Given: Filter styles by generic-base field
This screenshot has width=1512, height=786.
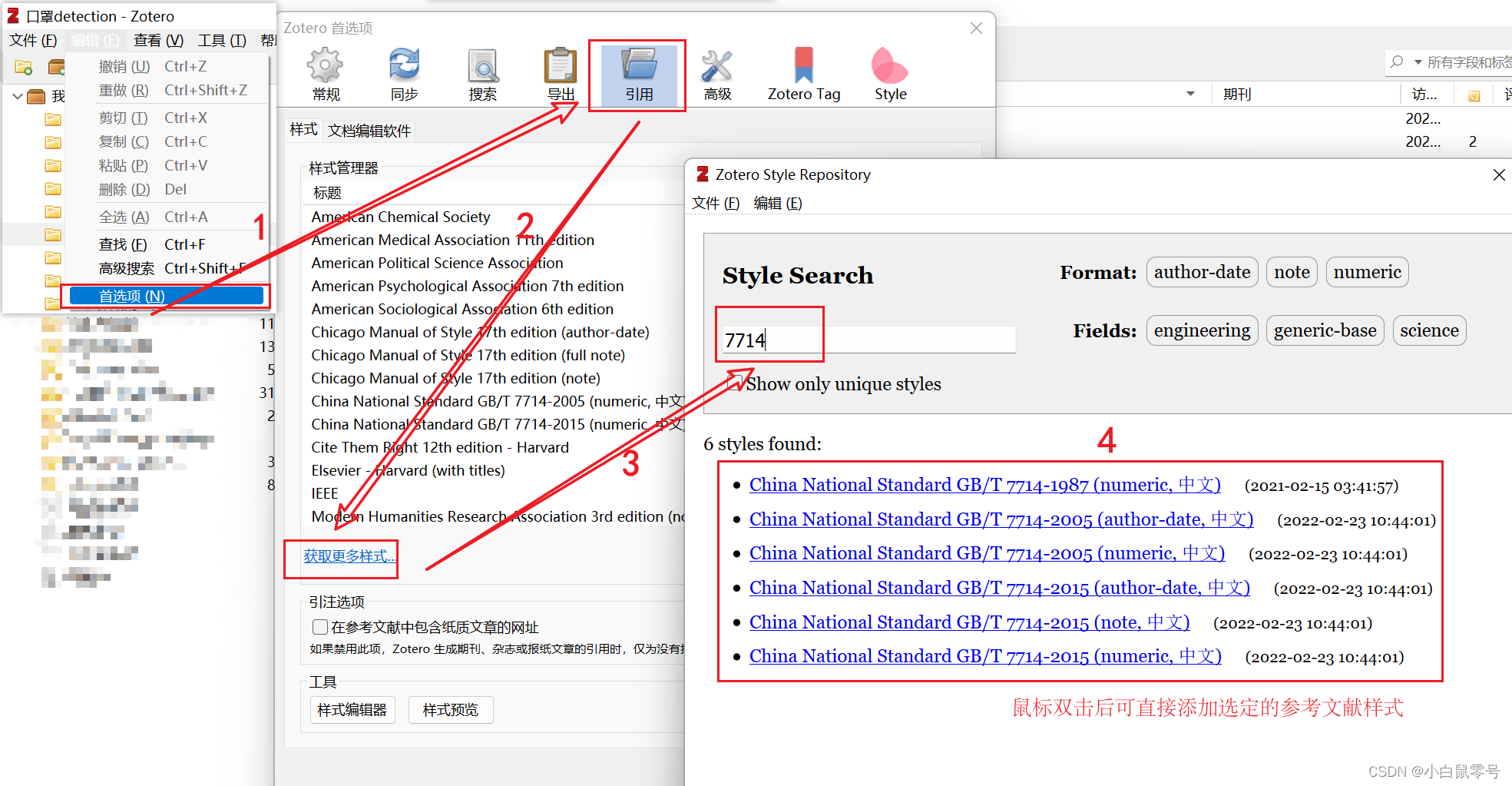Looking at the screenshot, I should pyautogui.click(x=1325, y=330).
